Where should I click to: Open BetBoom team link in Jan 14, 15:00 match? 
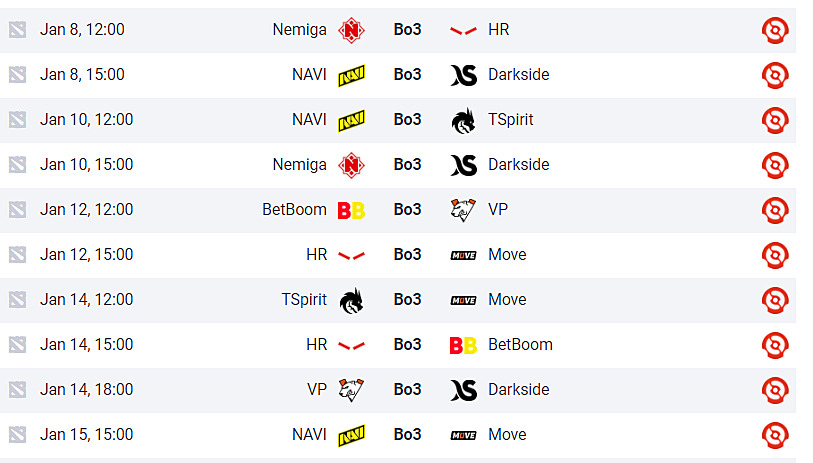520,345
